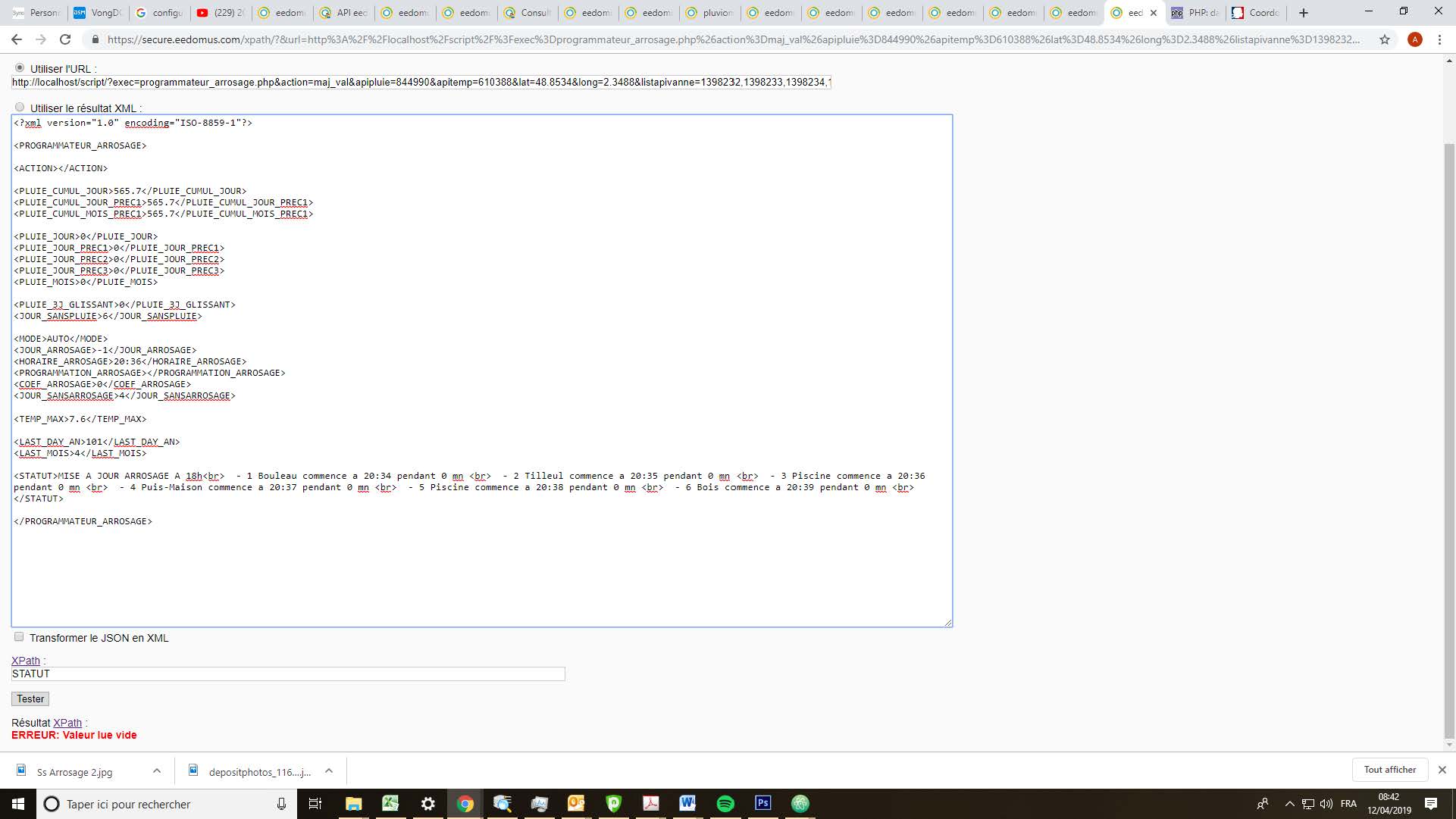Viewport: 1456px width, 819px height.
Task: Expand options for Ss Arrosage 2.jpg download
Action: point(157,771)
